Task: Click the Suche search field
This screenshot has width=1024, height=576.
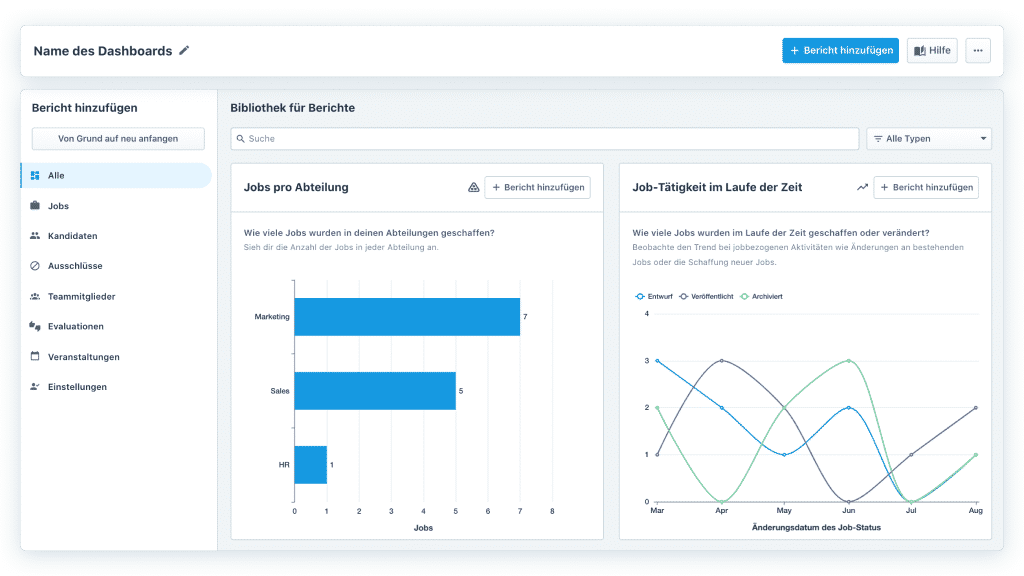Action: tap(545, 139)
